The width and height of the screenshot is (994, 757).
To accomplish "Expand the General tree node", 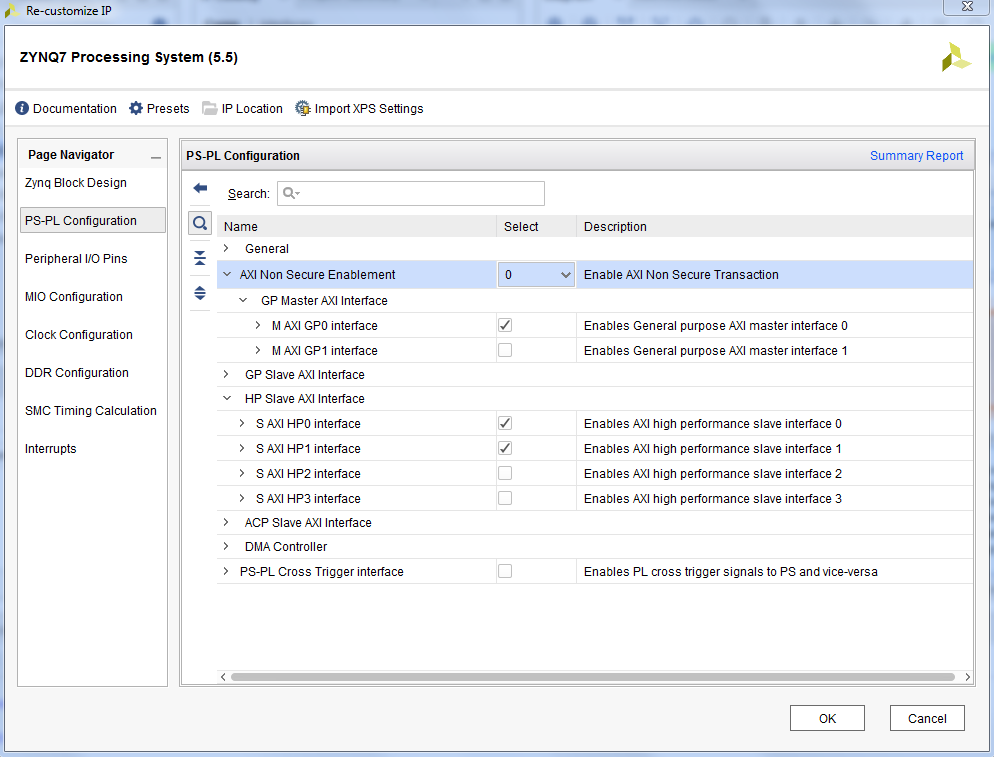I will [226, 248].
